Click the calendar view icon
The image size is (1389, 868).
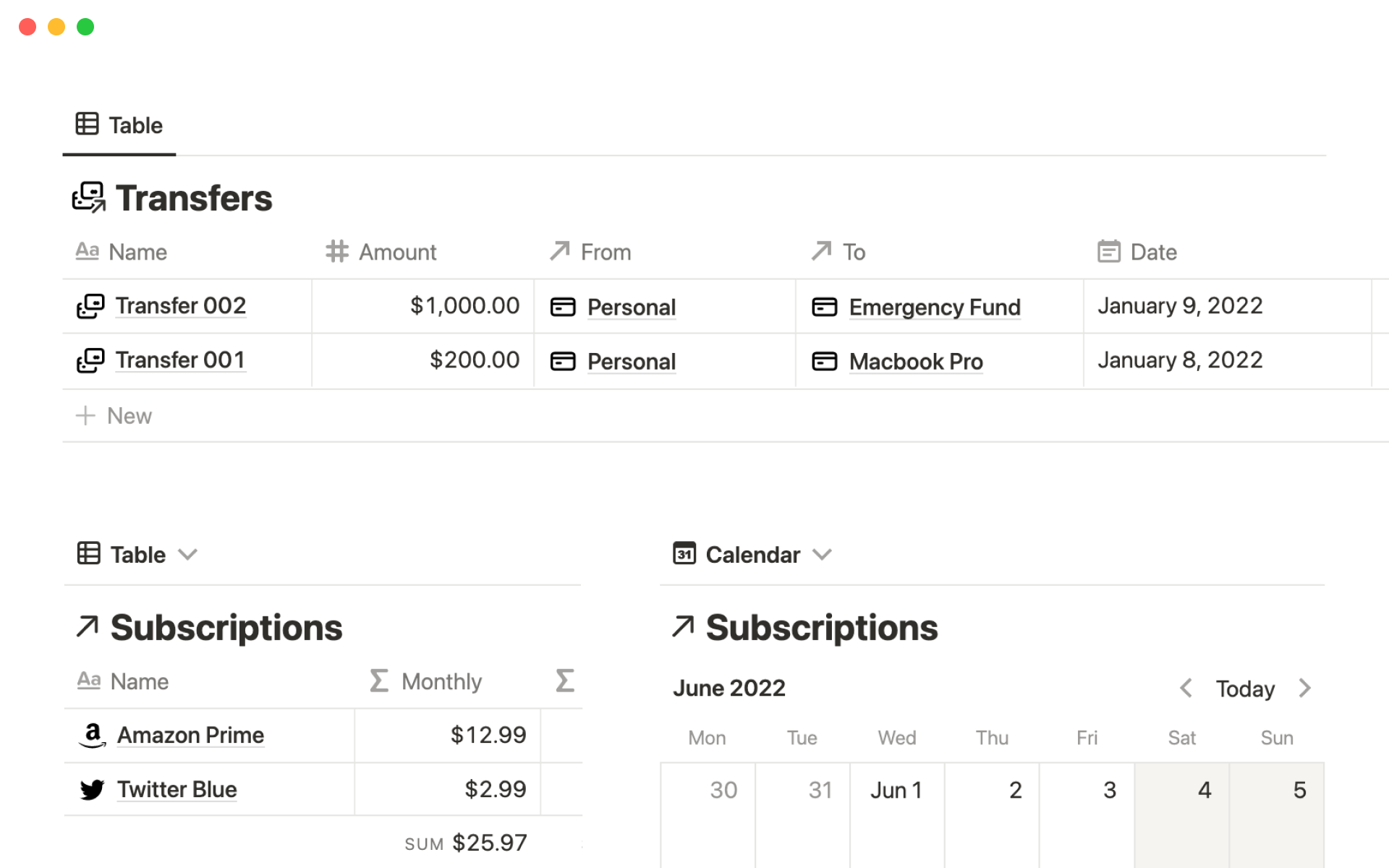click(x=684, y=554)
